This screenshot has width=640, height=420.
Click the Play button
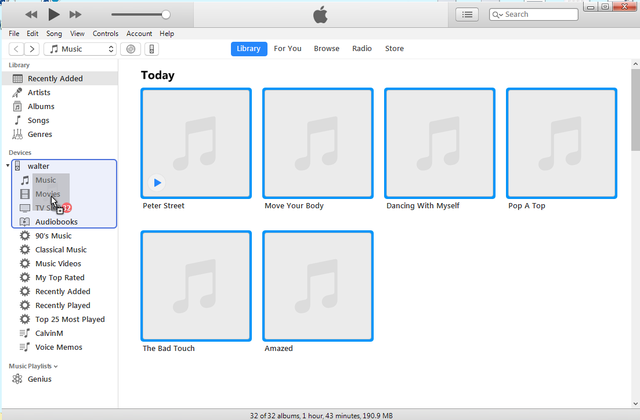[x=53, y=15]
